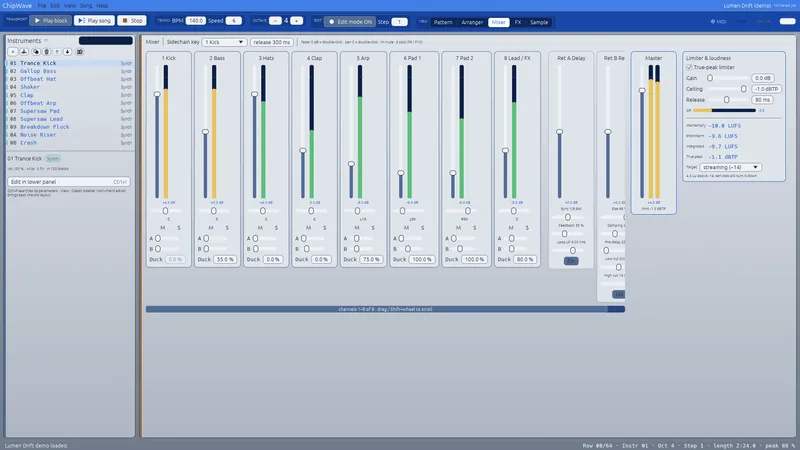Delete the selected instrument with the trash icon
Screen dimensions: 800x450
tap(46, 52)
